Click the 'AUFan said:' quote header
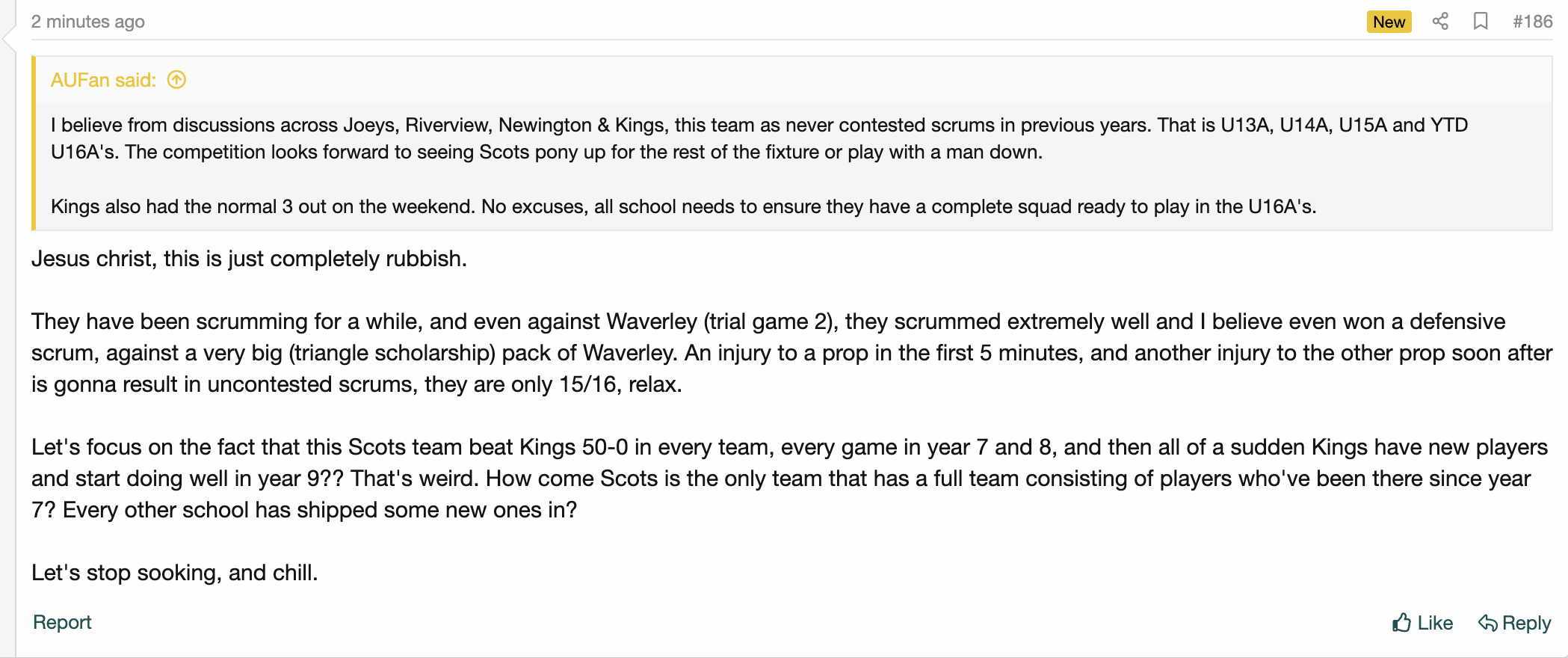The width and height of the screenshot is (1568, 658). 103,80
